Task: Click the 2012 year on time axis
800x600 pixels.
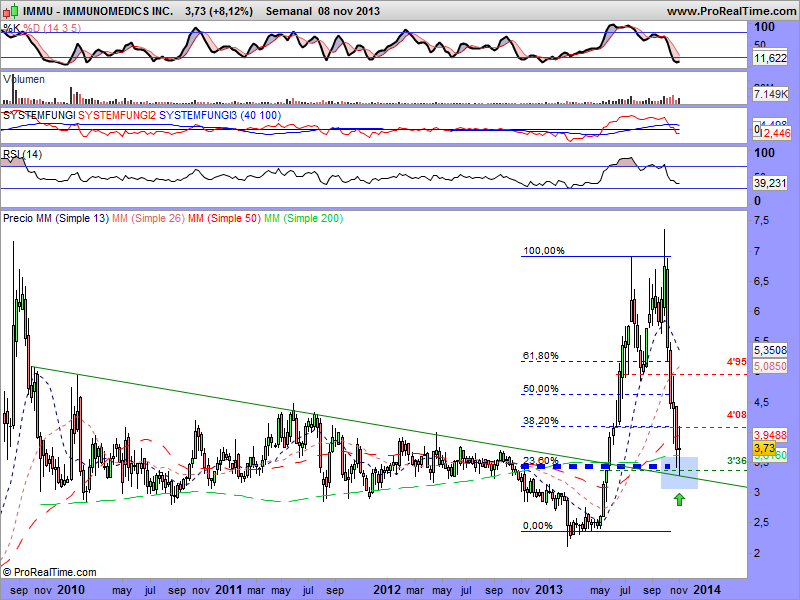Action: point(387,590)
